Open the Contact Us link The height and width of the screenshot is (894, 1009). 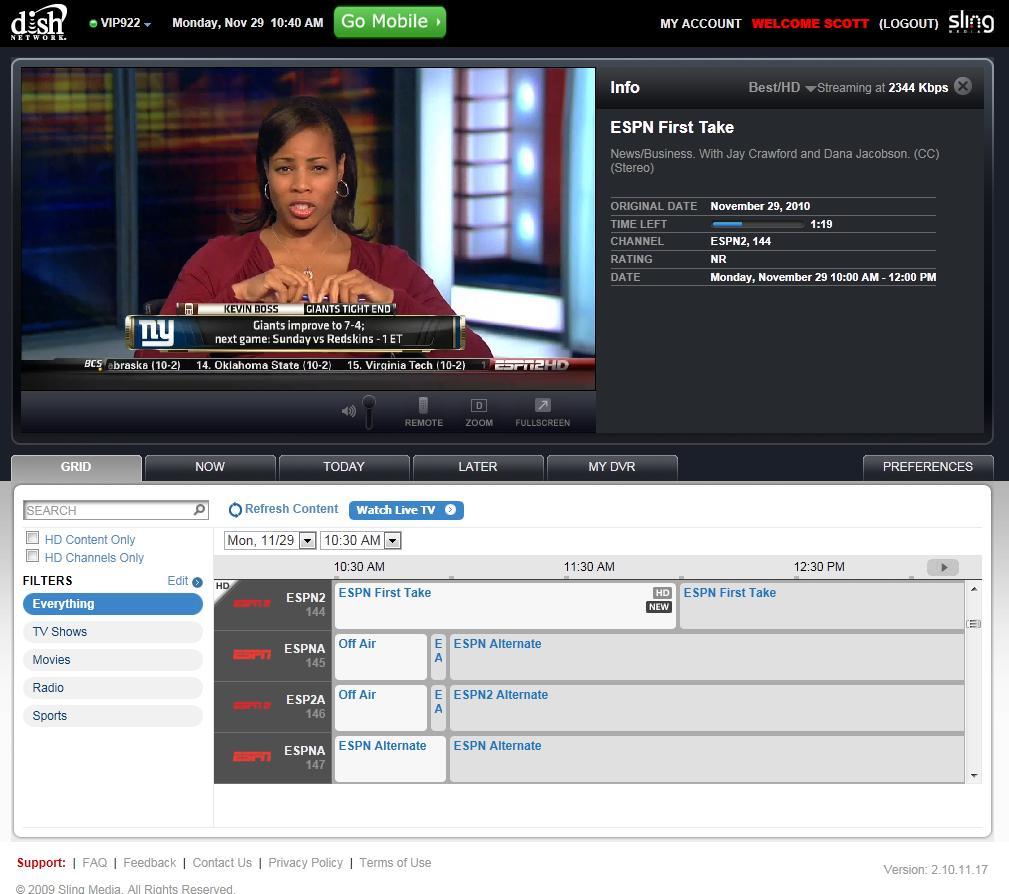click(222, 862)
